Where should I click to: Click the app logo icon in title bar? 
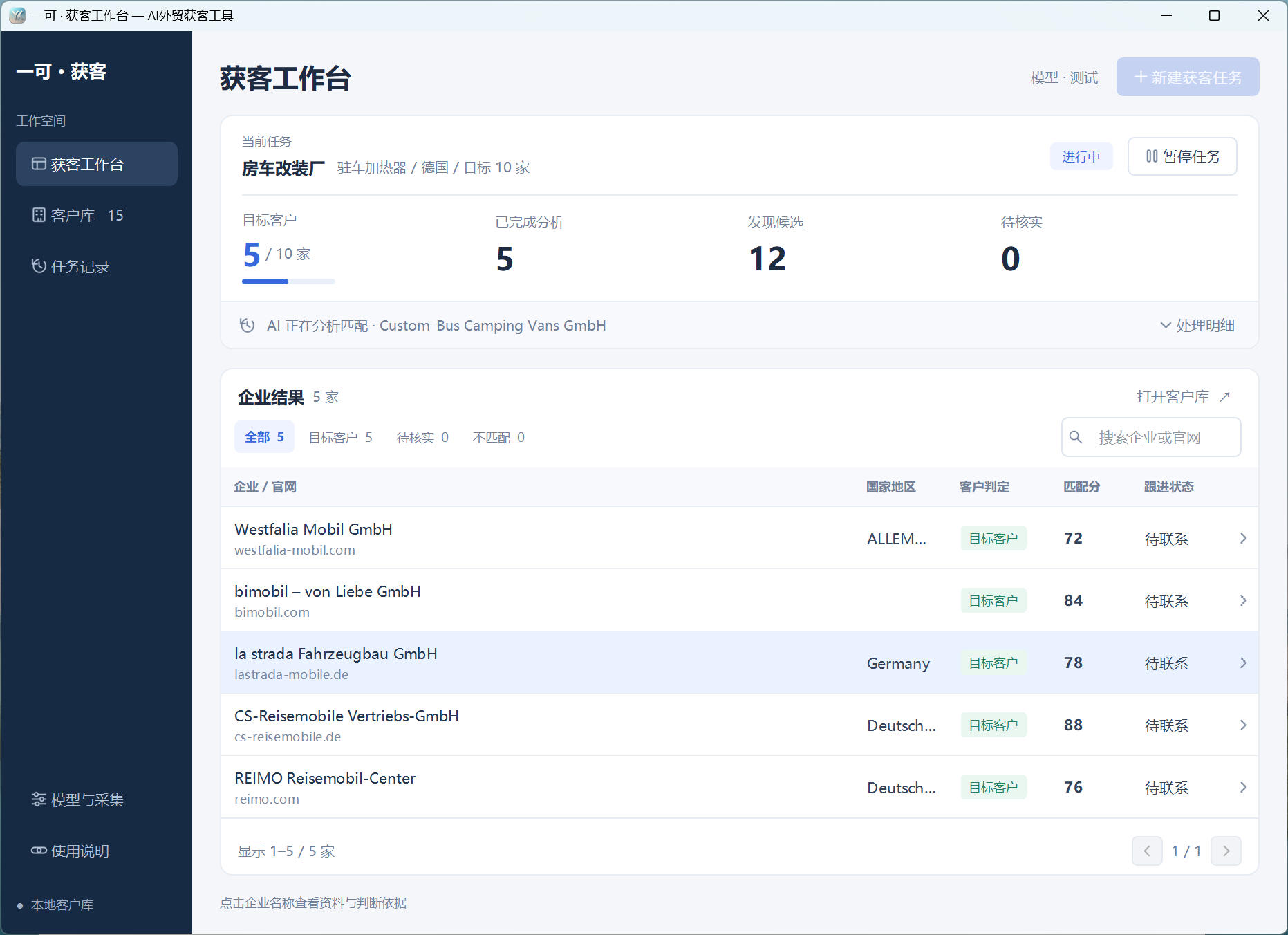[17, 15]
